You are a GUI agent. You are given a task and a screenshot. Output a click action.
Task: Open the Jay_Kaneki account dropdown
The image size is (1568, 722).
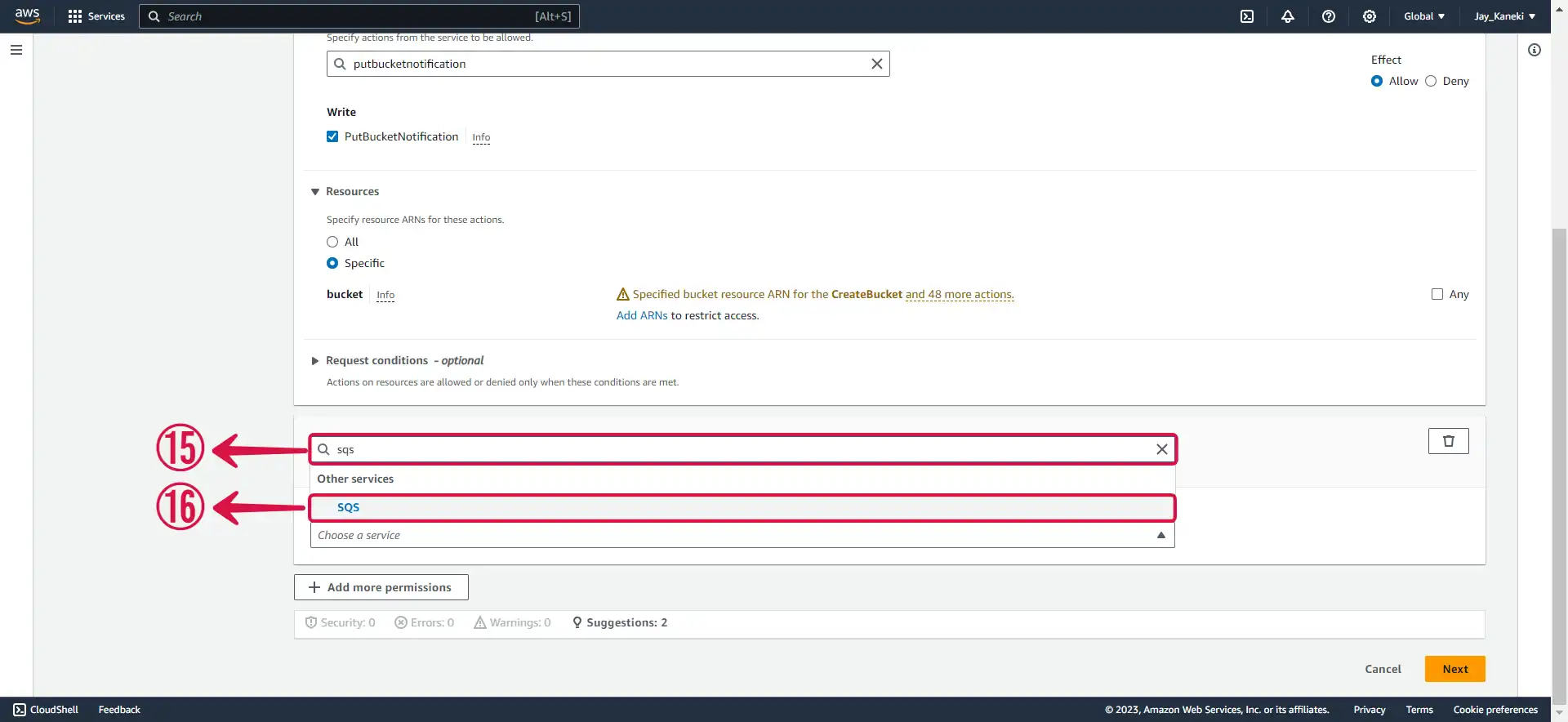[x=1504, y=16]
